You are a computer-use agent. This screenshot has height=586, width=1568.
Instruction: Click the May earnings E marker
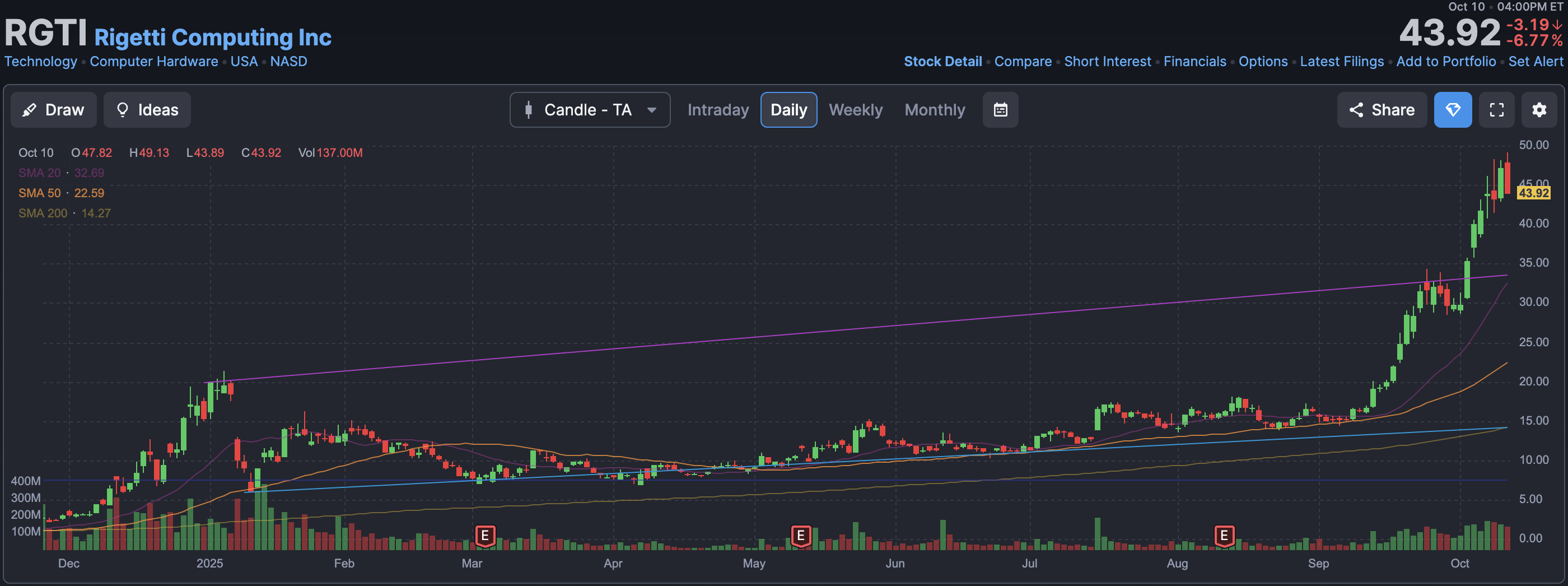pos(800,536)
